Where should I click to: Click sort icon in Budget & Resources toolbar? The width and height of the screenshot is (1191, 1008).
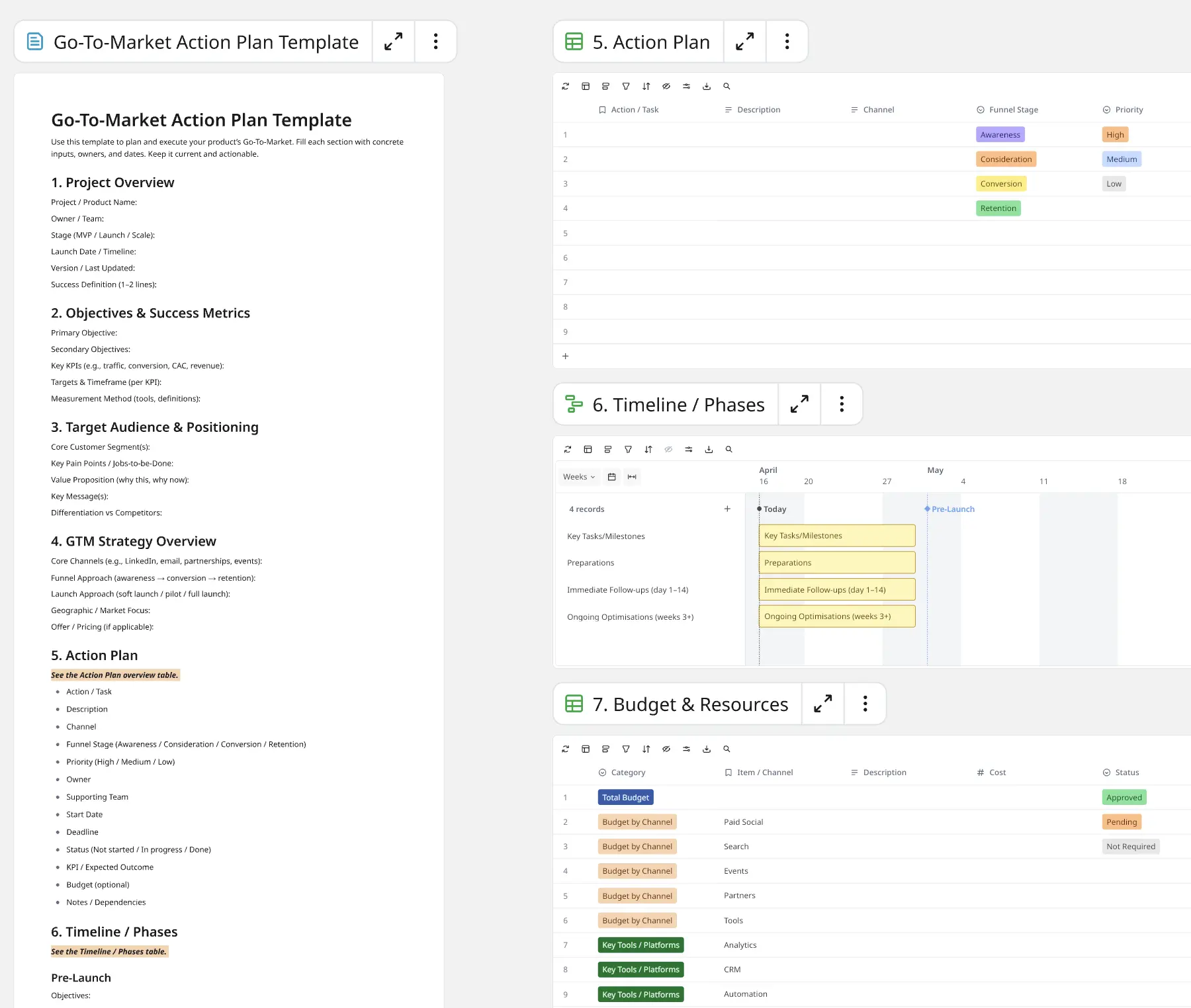646,749
